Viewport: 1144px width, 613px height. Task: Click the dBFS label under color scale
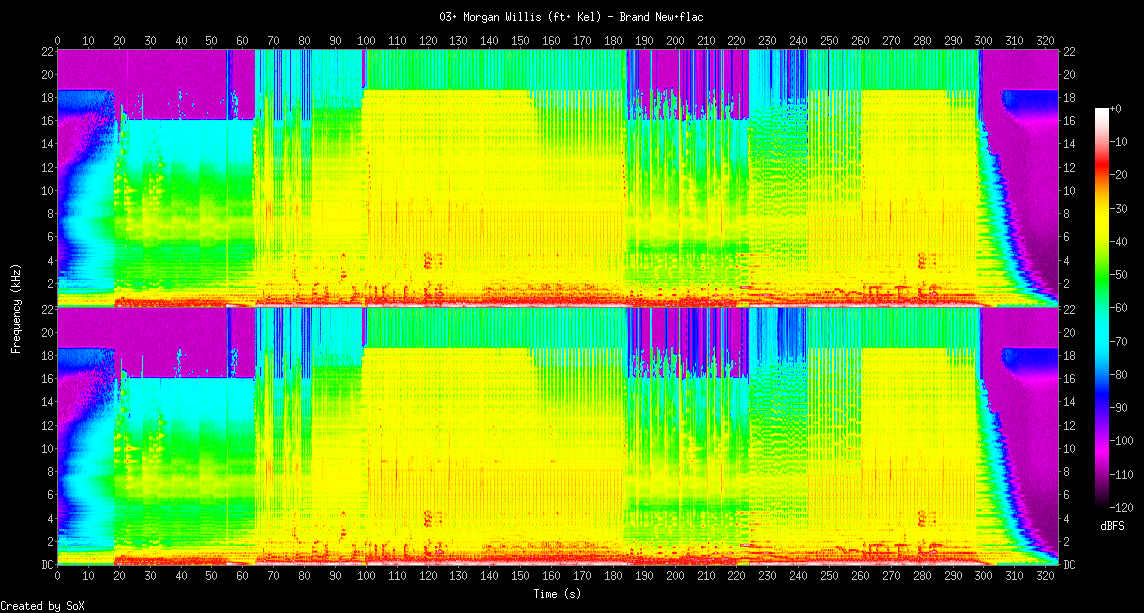point(1112,526)
